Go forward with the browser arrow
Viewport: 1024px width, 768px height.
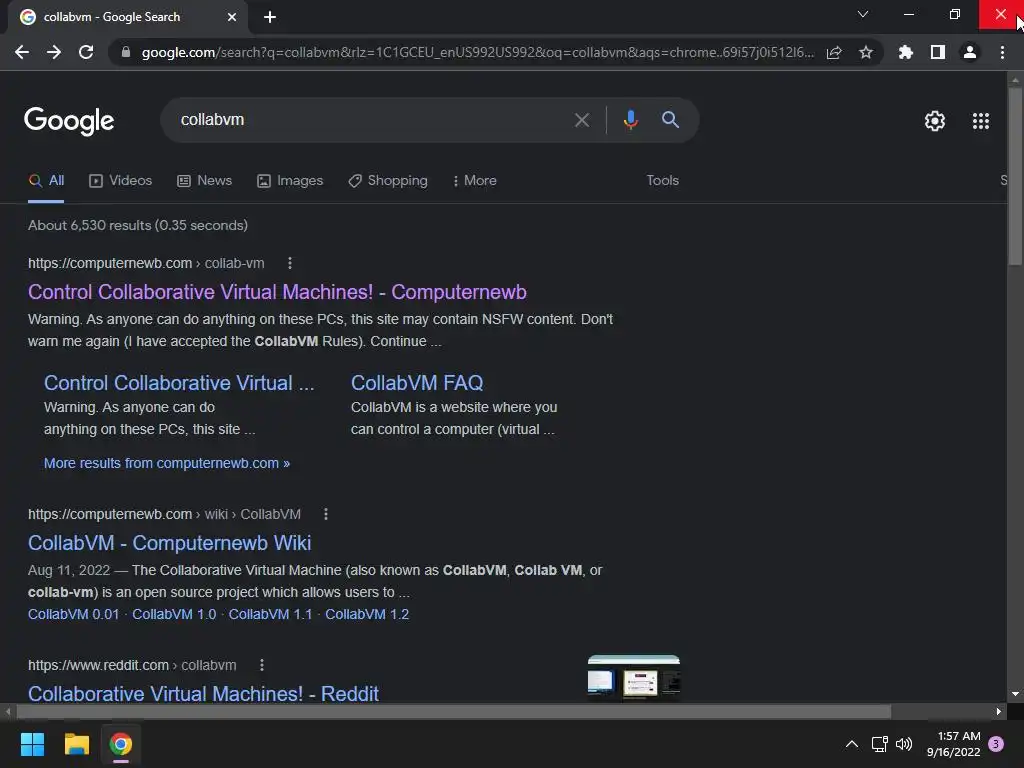pos(54,52)
